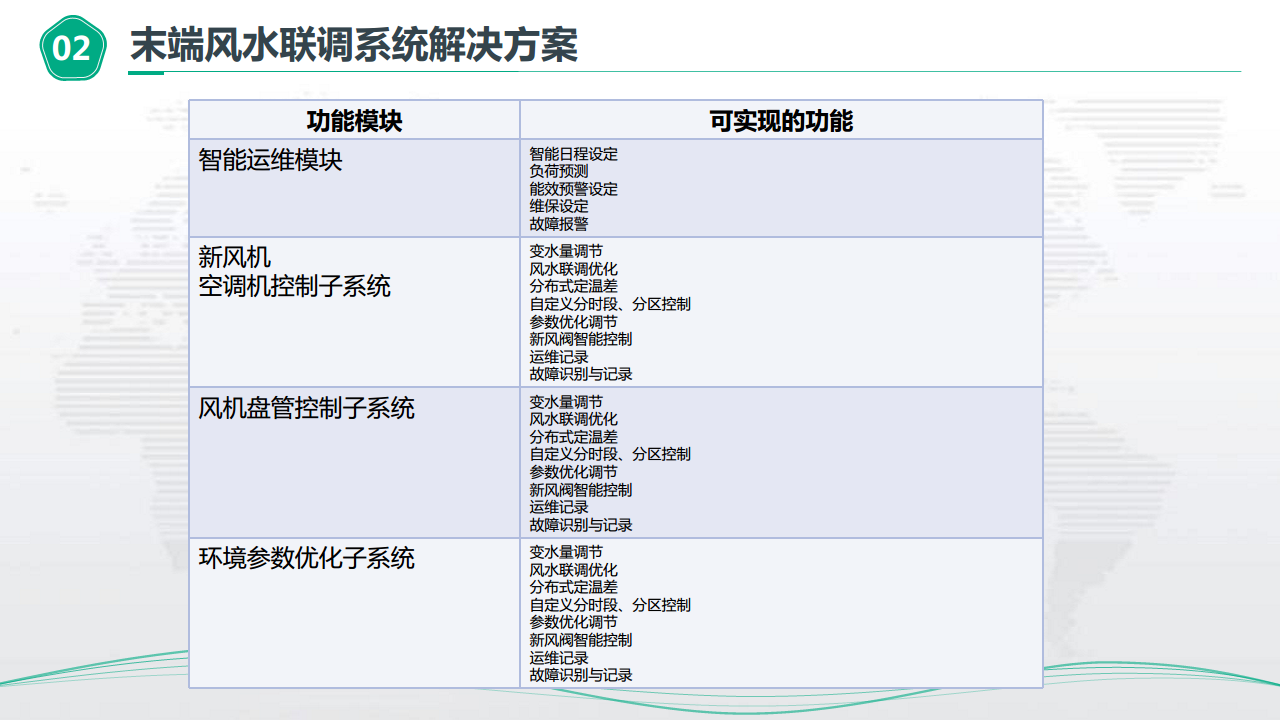The width and height of the screenshot is (1280, 720).
Task: Click 变水量调节 in the 空调机控制子系统 row
Action: coord(566,252)
